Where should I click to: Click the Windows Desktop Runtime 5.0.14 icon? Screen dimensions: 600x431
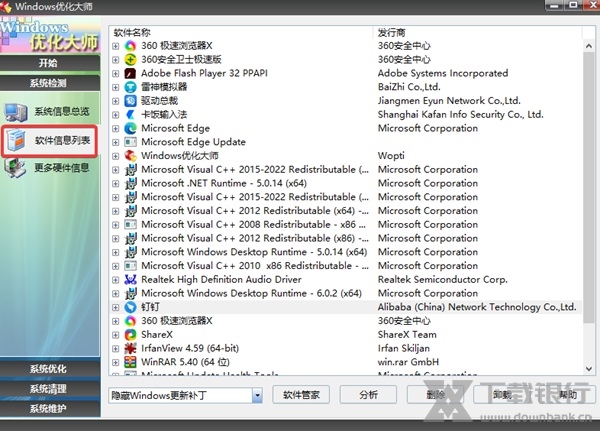[130, 252]
